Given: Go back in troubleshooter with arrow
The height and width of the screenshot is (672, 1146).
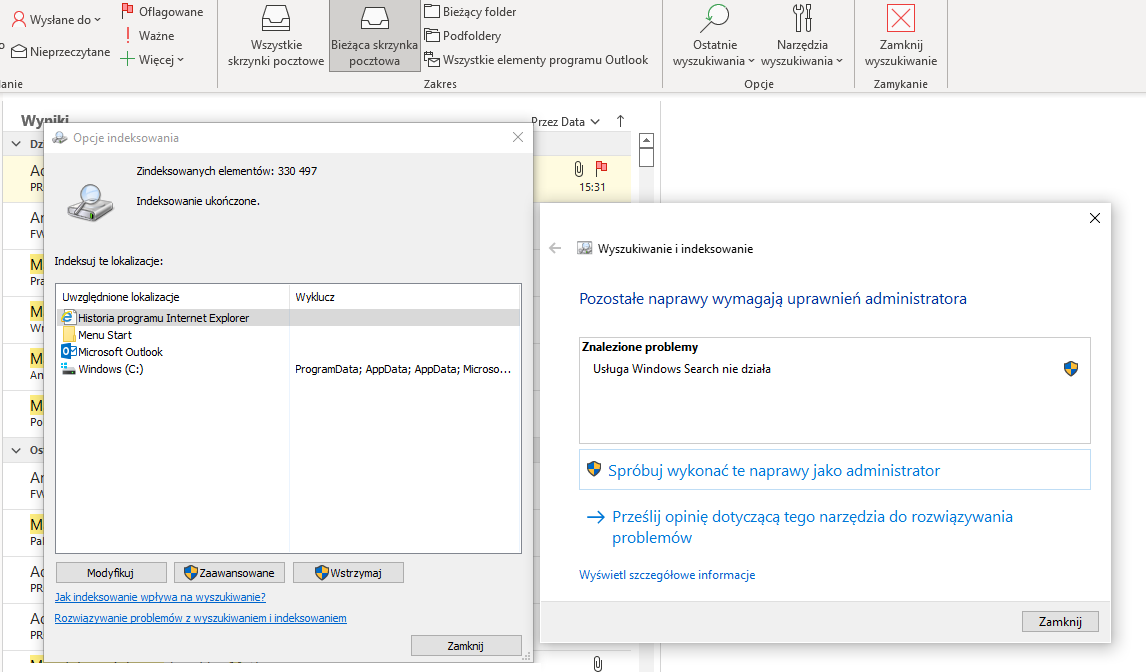Looking at the screenshot, I should pyautogui.click(x=555, y=249).
